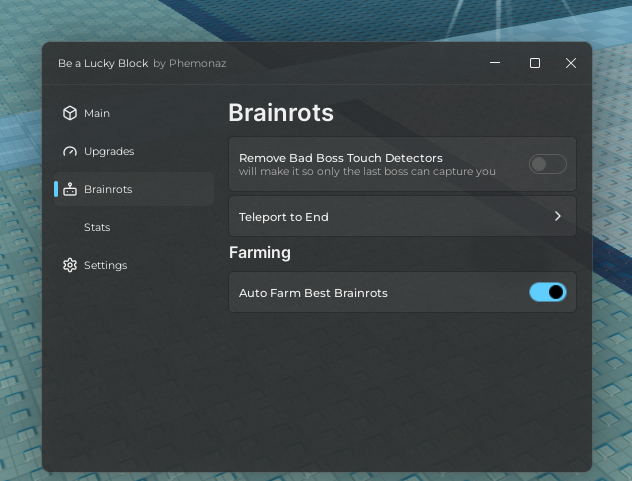This screenshot has height=481, width=632.
Task: Click the 'Farming' section heading
Action: (x=260, y=252)
